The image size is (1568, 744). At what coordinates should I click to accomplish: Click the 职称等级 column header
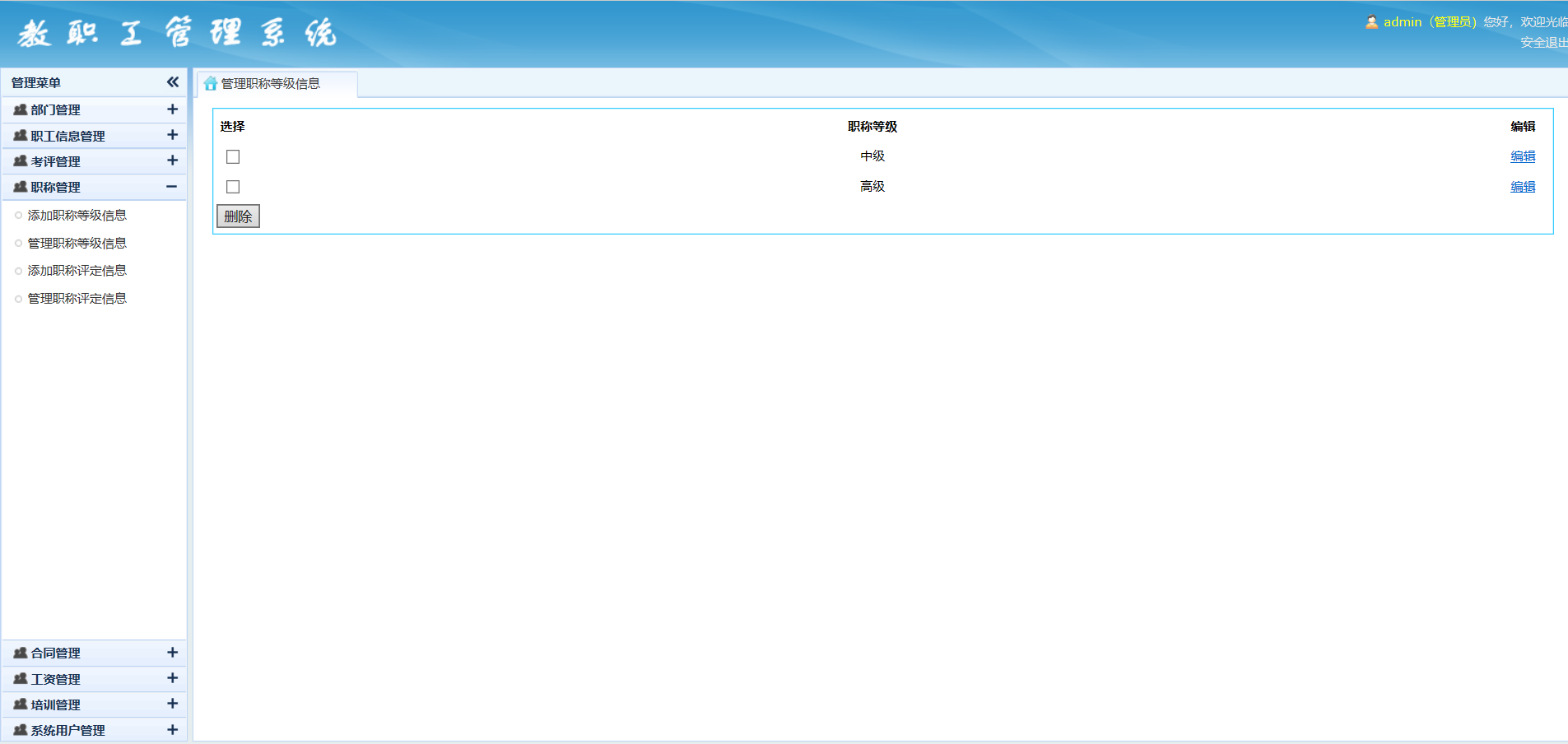[x=872, y=127]
